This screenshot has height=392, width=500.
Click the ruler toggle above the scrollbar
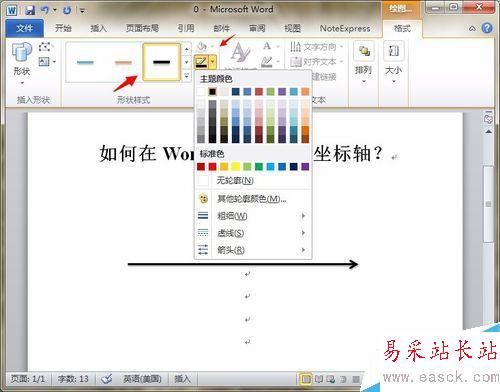488,112
